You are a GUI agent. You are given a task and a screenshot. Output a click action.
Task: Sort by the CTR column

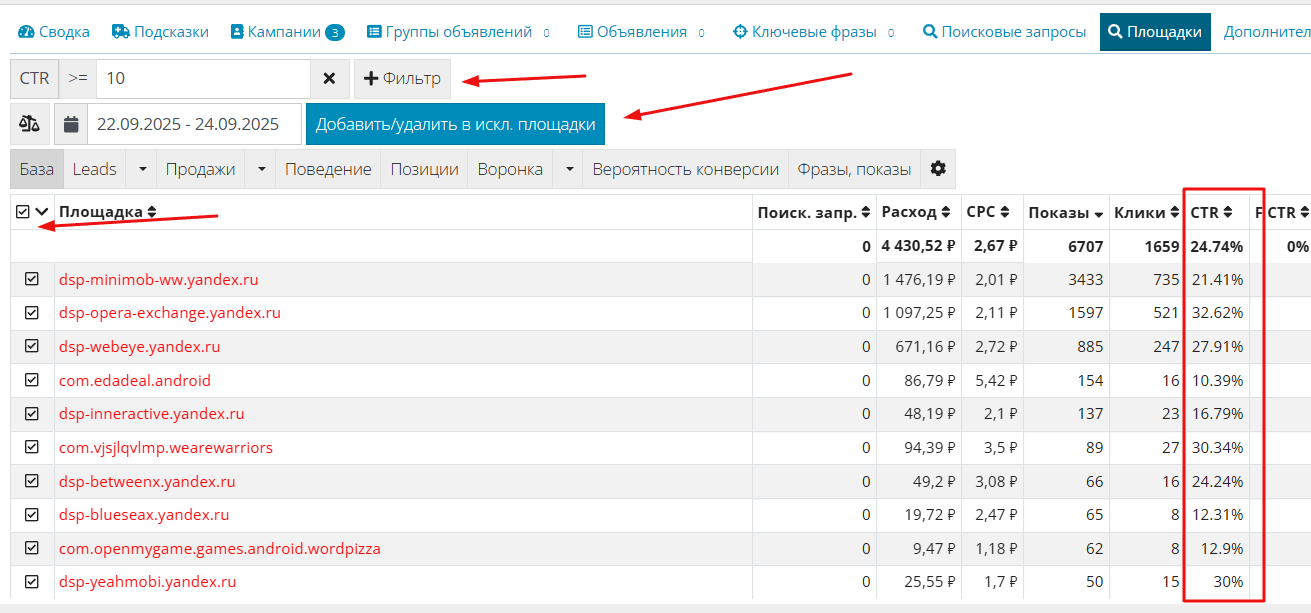click(1211, 212)
